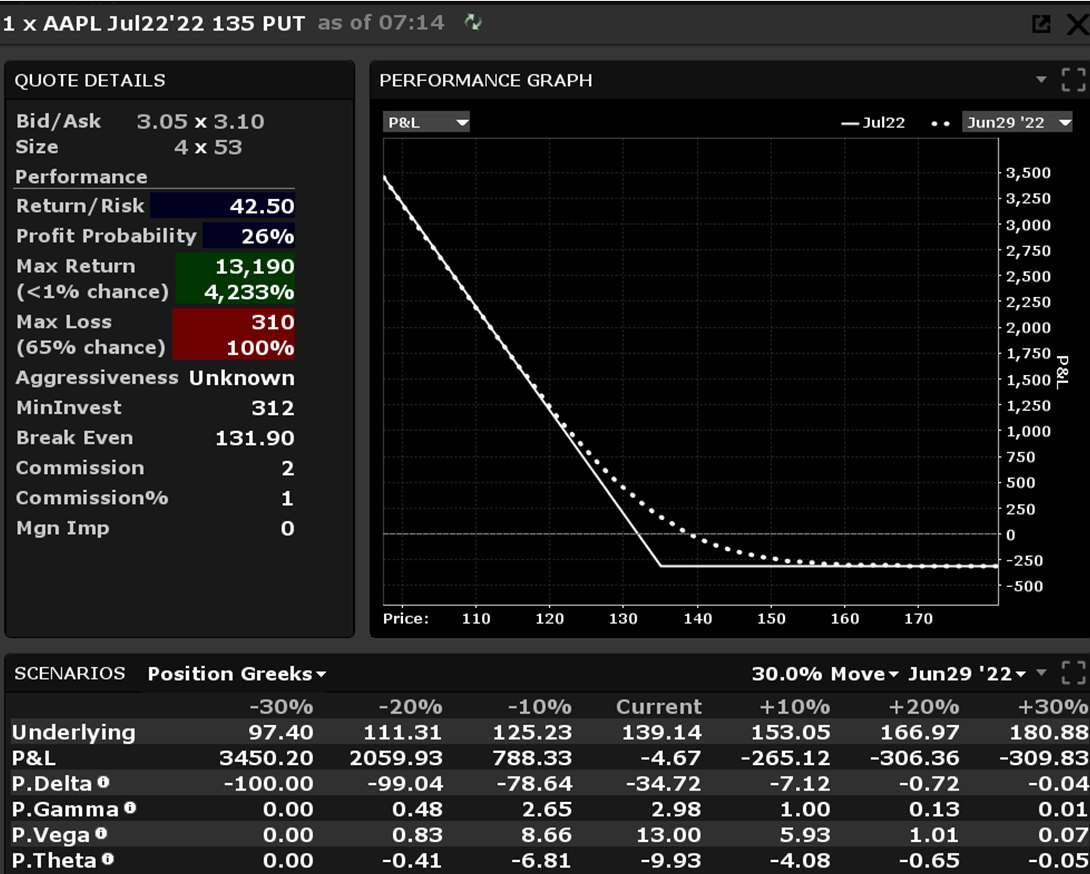Viewport: 1090px width, 874px height.
Task: Click the P.Theta info icon
Action: [107, 859]
